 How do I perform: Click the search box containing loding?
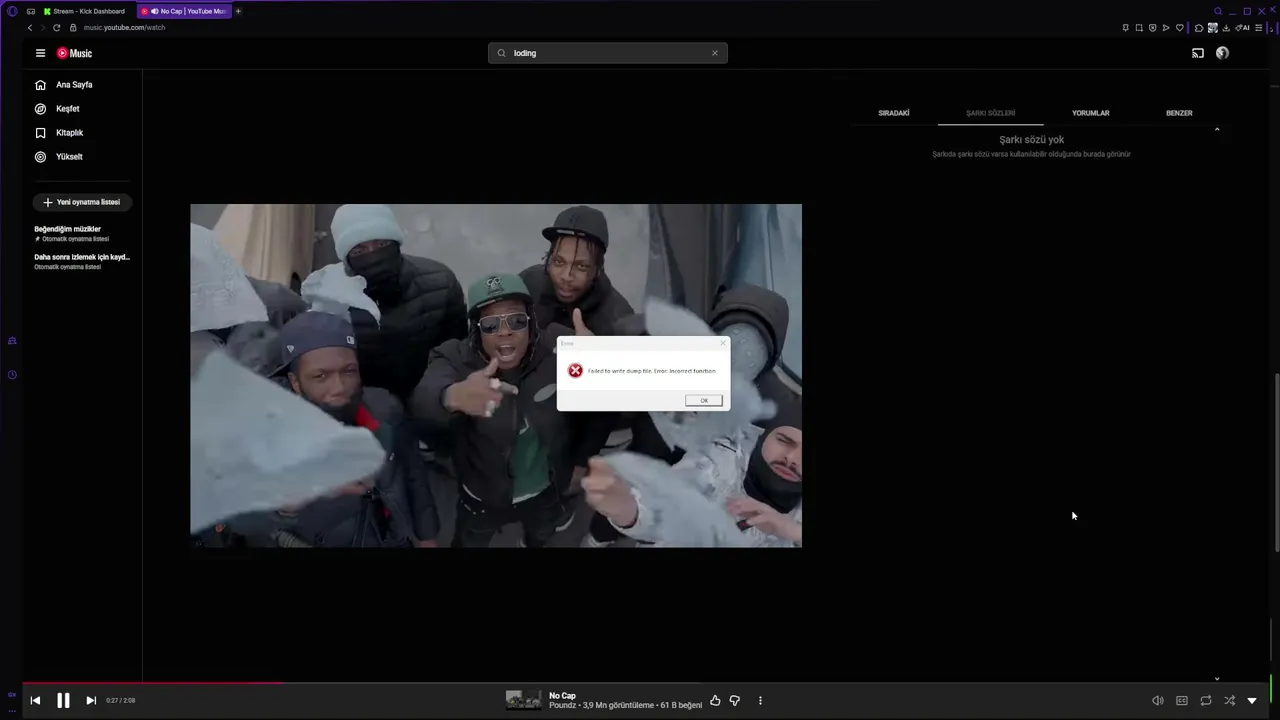(x=608, y=53)
